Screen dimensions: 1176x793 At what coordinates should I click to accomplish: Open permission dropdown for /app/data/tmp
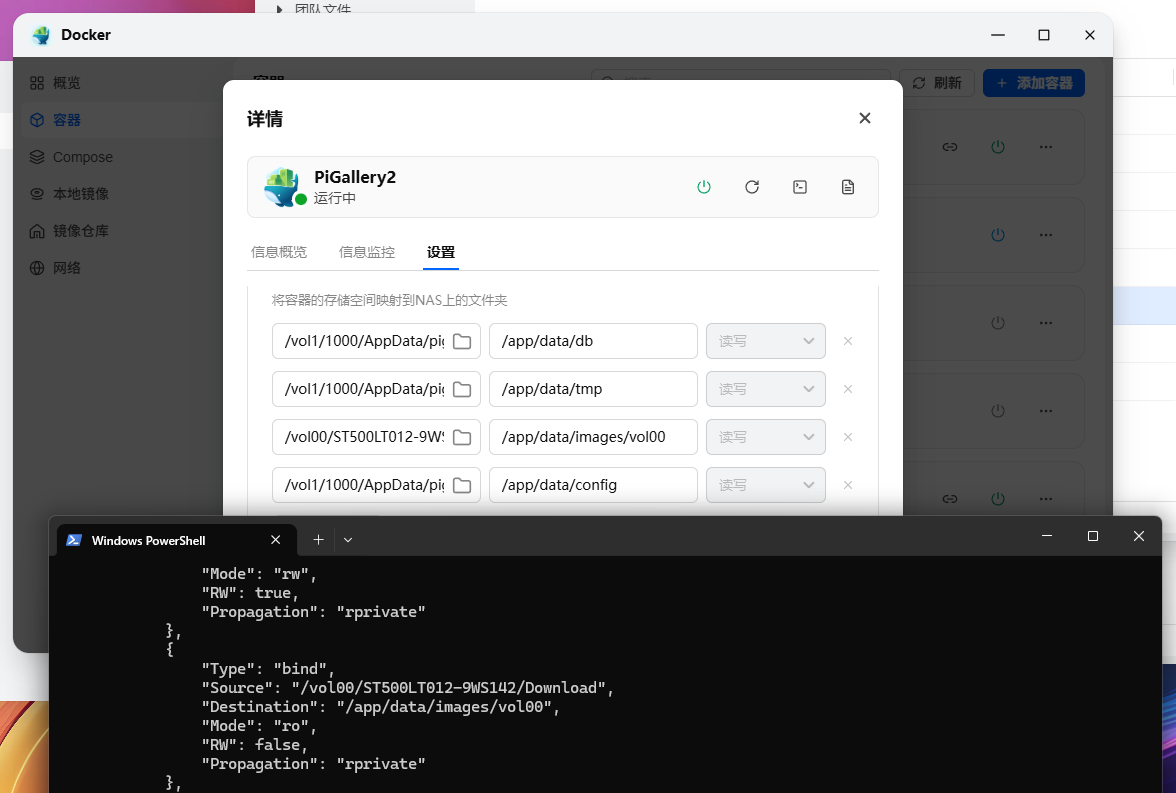click(766, 389)
